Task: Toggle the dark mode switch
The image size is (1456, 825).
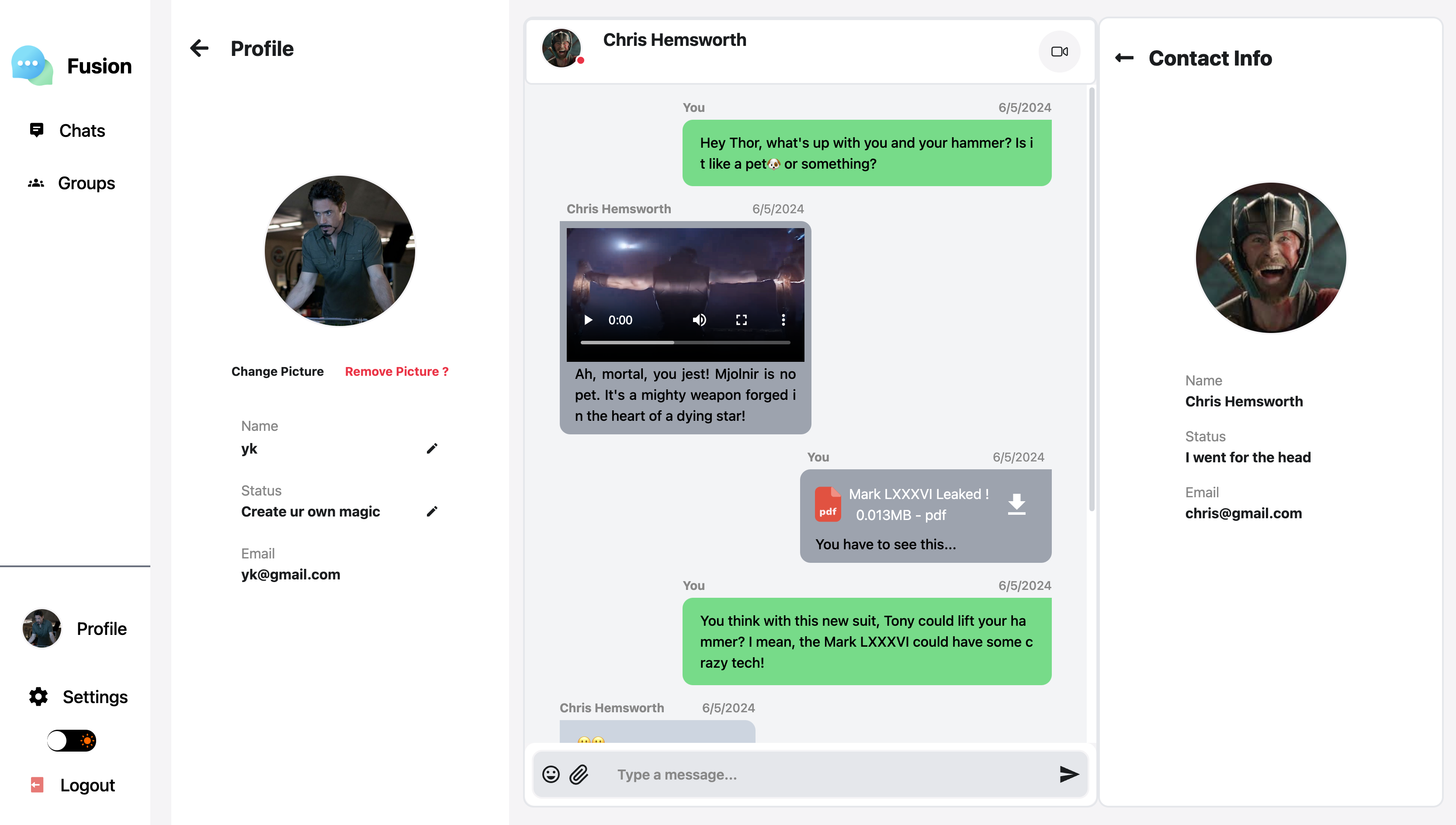Action: click(71, 741)
